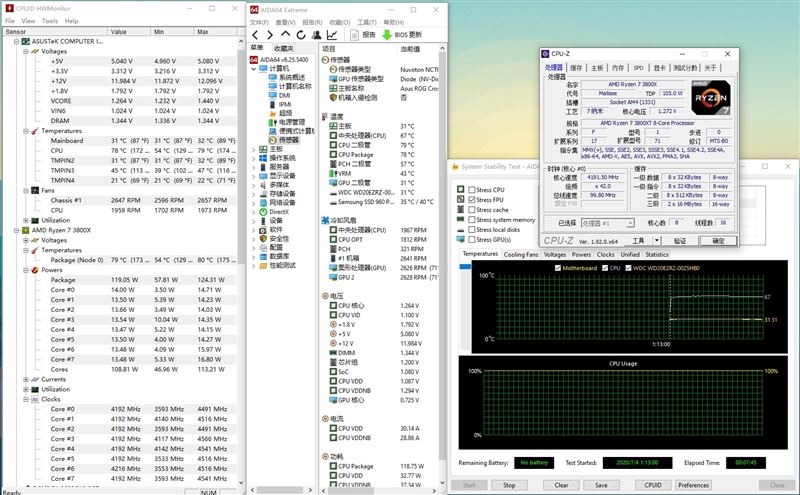This screenshot has width=800, height=495.
Task: Enable the Stress system memory checkbox
Action: (x=472, y=219)
